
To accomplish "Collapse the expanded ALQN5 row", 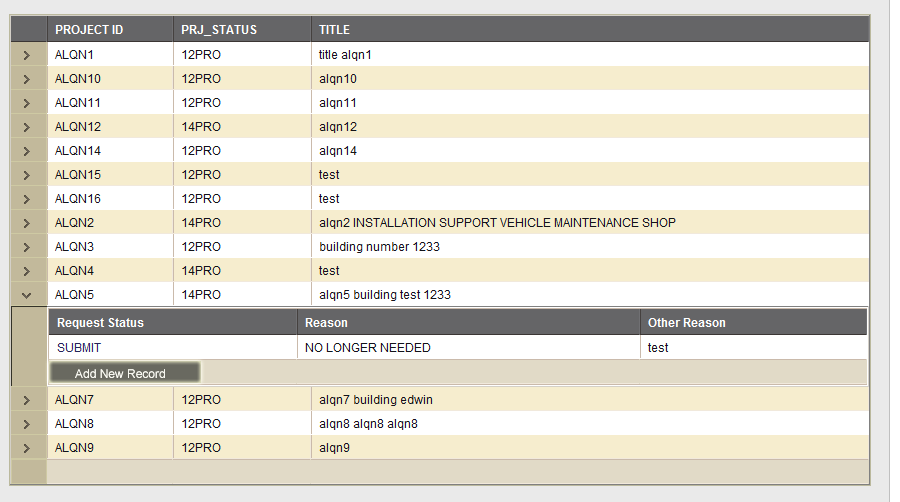I will 27,295.
